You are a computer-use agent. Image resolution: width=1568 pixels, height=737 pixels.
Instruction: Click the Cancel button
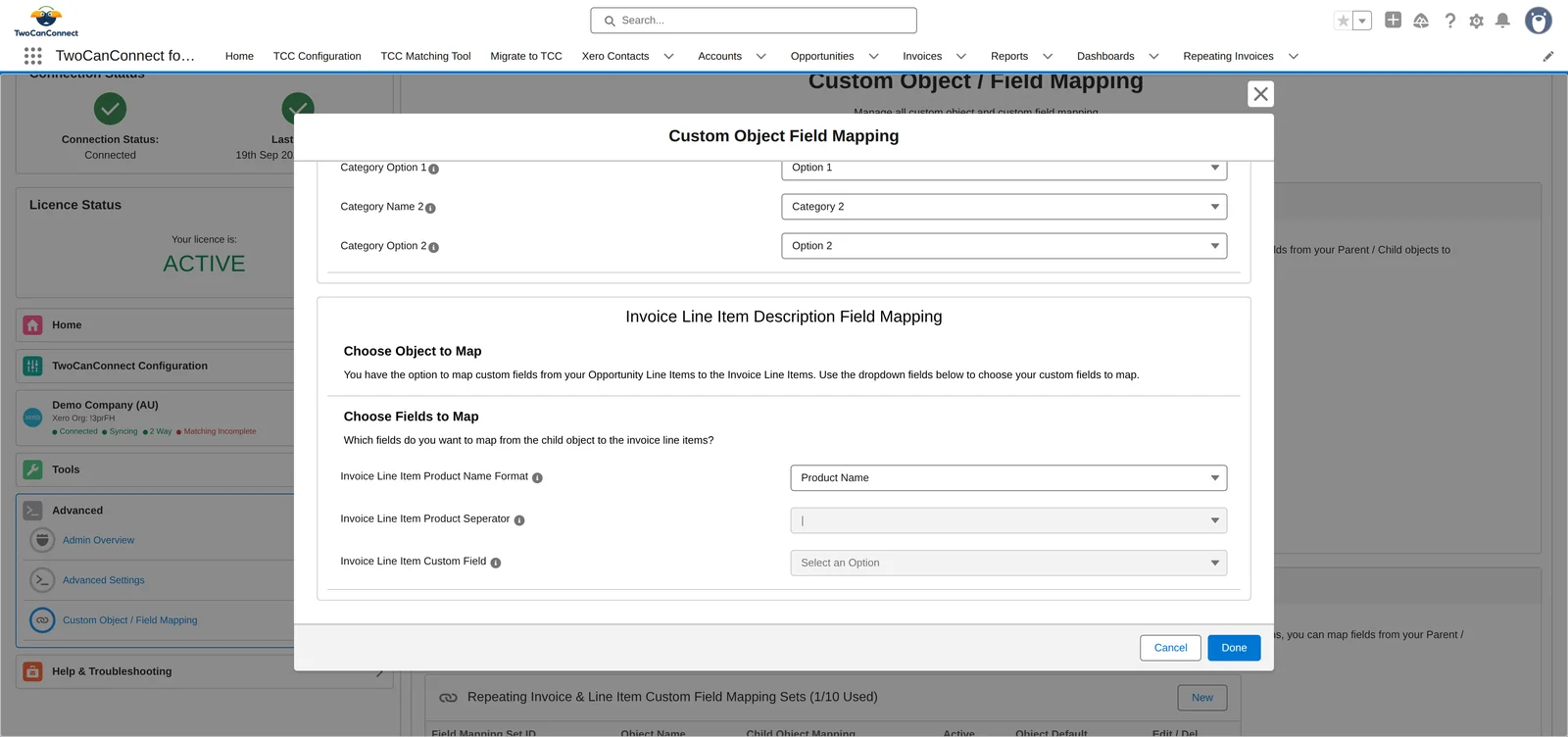[x=1170, y=648]
